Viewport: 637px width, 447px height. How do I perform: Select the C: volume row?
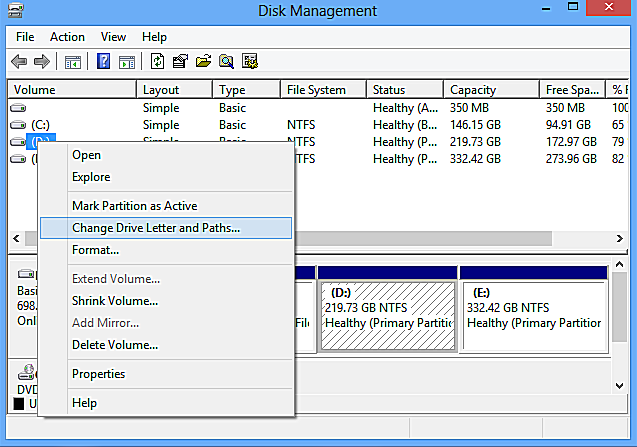40,125
